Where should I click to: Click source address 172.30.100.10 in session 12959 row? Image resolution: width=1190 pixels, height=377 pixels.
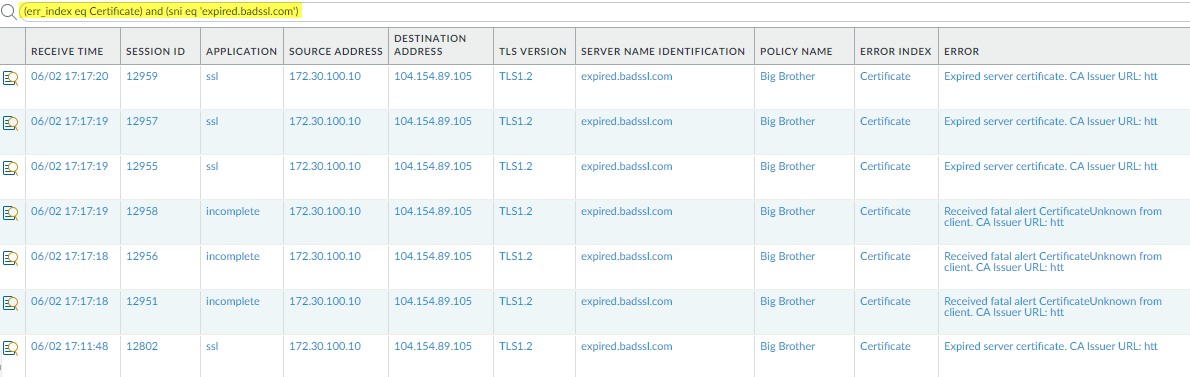point(325,77)
